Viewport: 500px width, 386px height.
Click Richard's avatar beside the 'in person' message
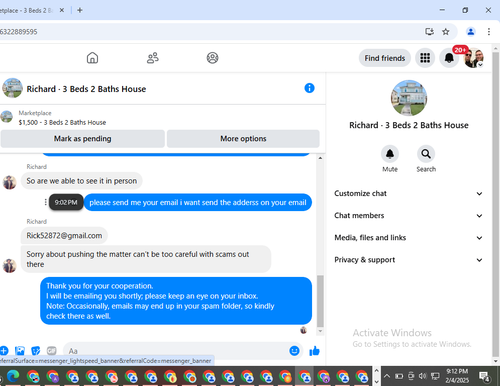click(9, 182)
